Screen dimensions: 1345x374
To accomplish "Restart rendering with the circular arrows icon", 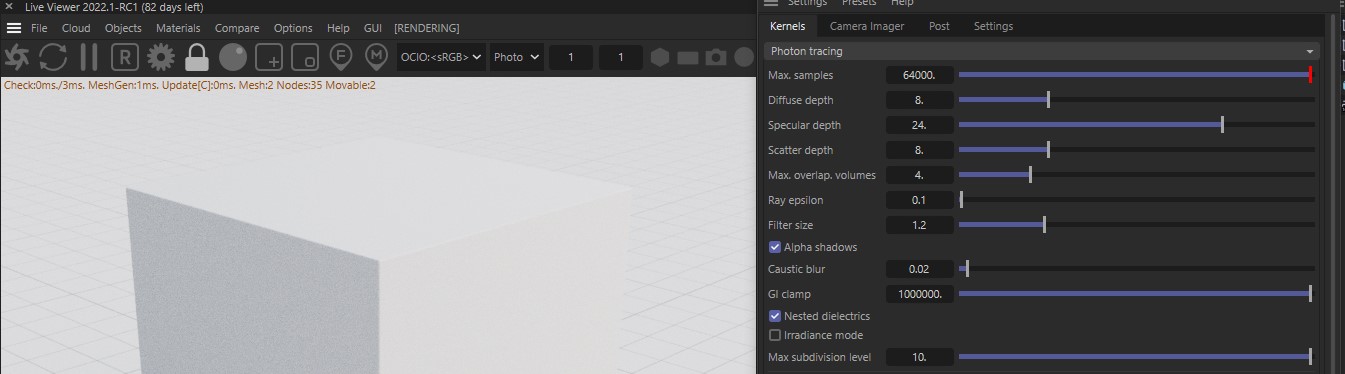I will [x=53, y=57].
